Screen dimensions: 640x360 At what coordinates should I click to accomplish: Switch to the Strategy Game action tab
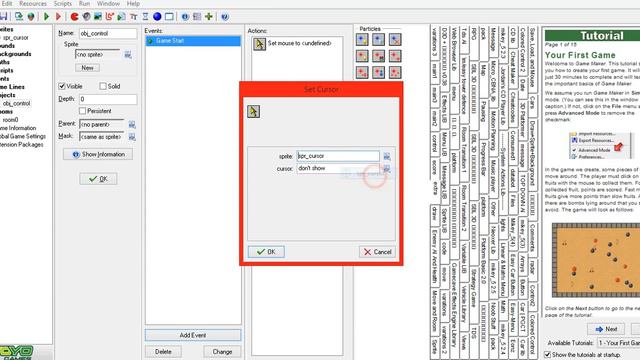[x=473, y=287]
